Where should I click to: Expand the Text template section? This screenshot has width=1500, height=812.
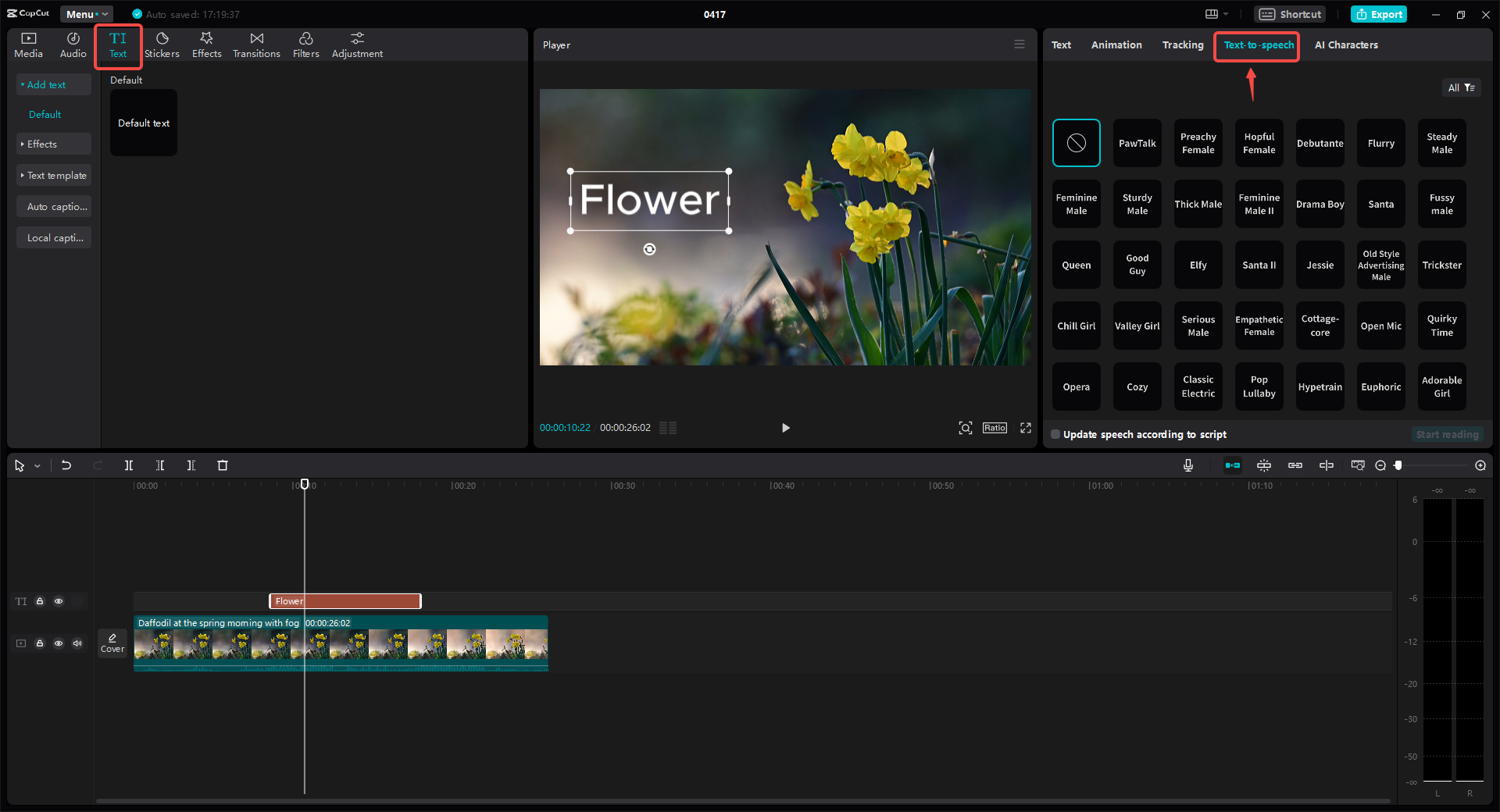tap(55, 176)
